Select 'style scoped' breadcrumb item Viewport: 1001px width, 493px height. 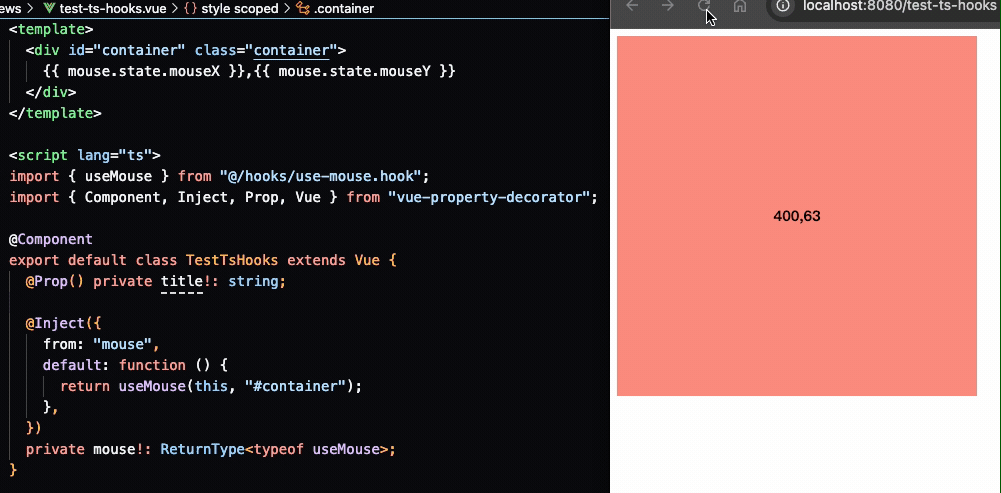[x=240, y=8]
